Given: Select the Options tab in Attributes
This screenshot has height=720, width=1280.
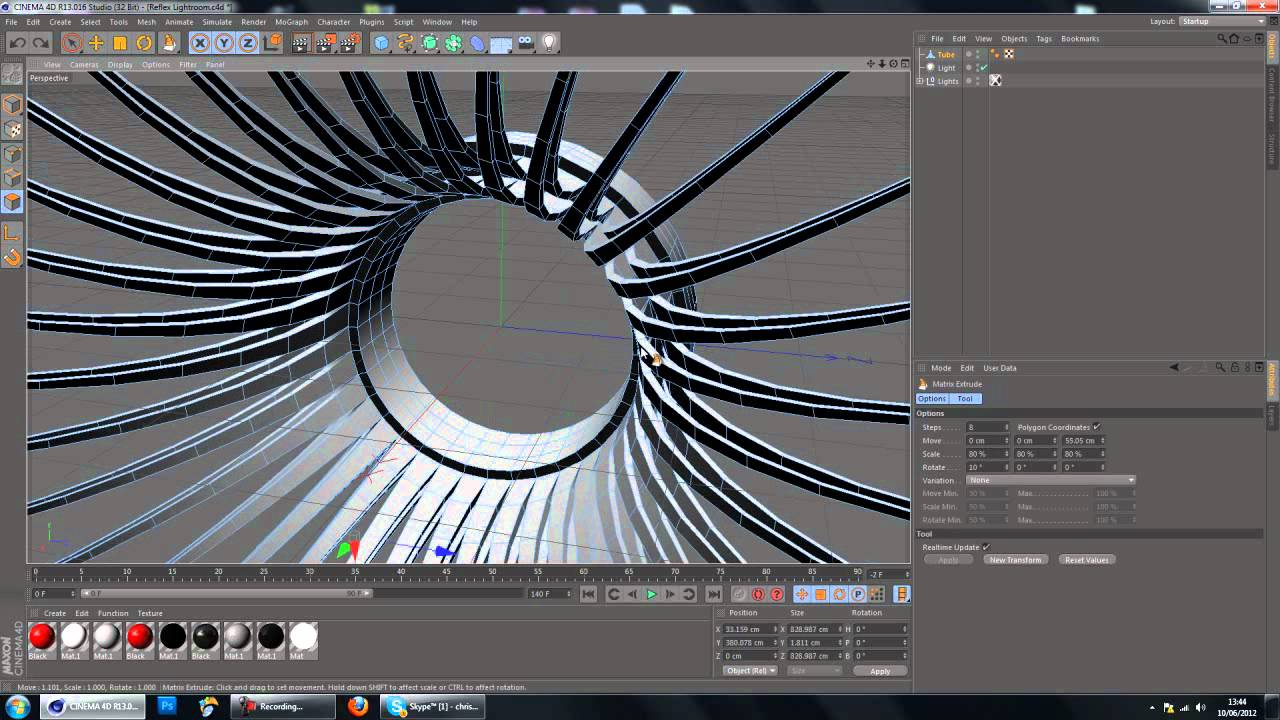Looking at the screenshot, I should click(932, 399).
